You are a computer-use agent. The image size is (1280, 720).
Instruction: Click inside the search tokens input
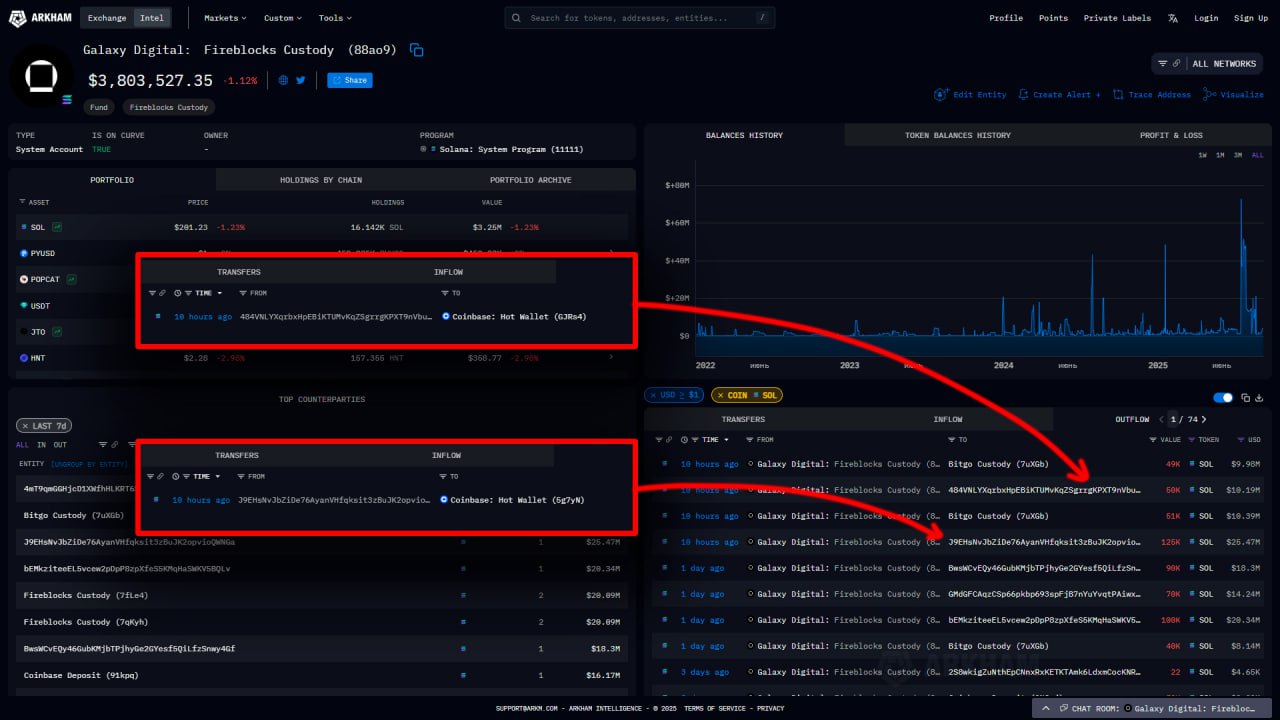click(x=640, y=18)
